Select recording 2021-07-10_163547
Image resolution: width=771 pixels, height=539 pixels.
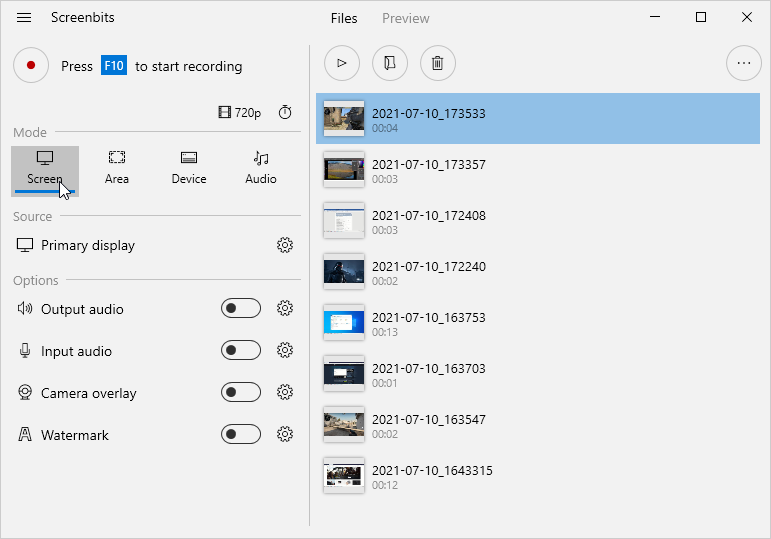coord(538,425)
